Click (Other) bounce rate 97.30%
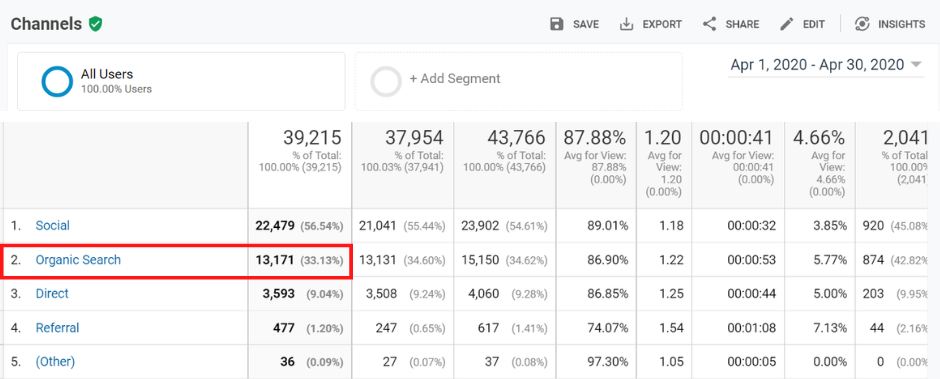 (x=608, y=362)
